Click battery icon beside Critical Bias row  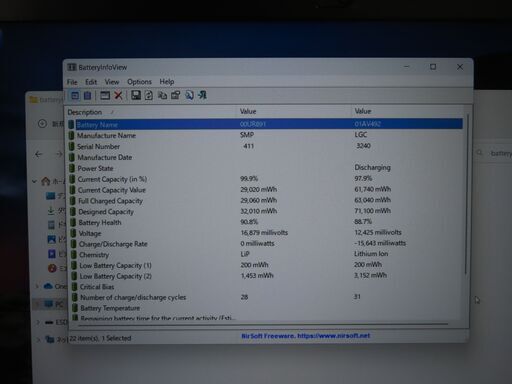click(x=74, y=286)
